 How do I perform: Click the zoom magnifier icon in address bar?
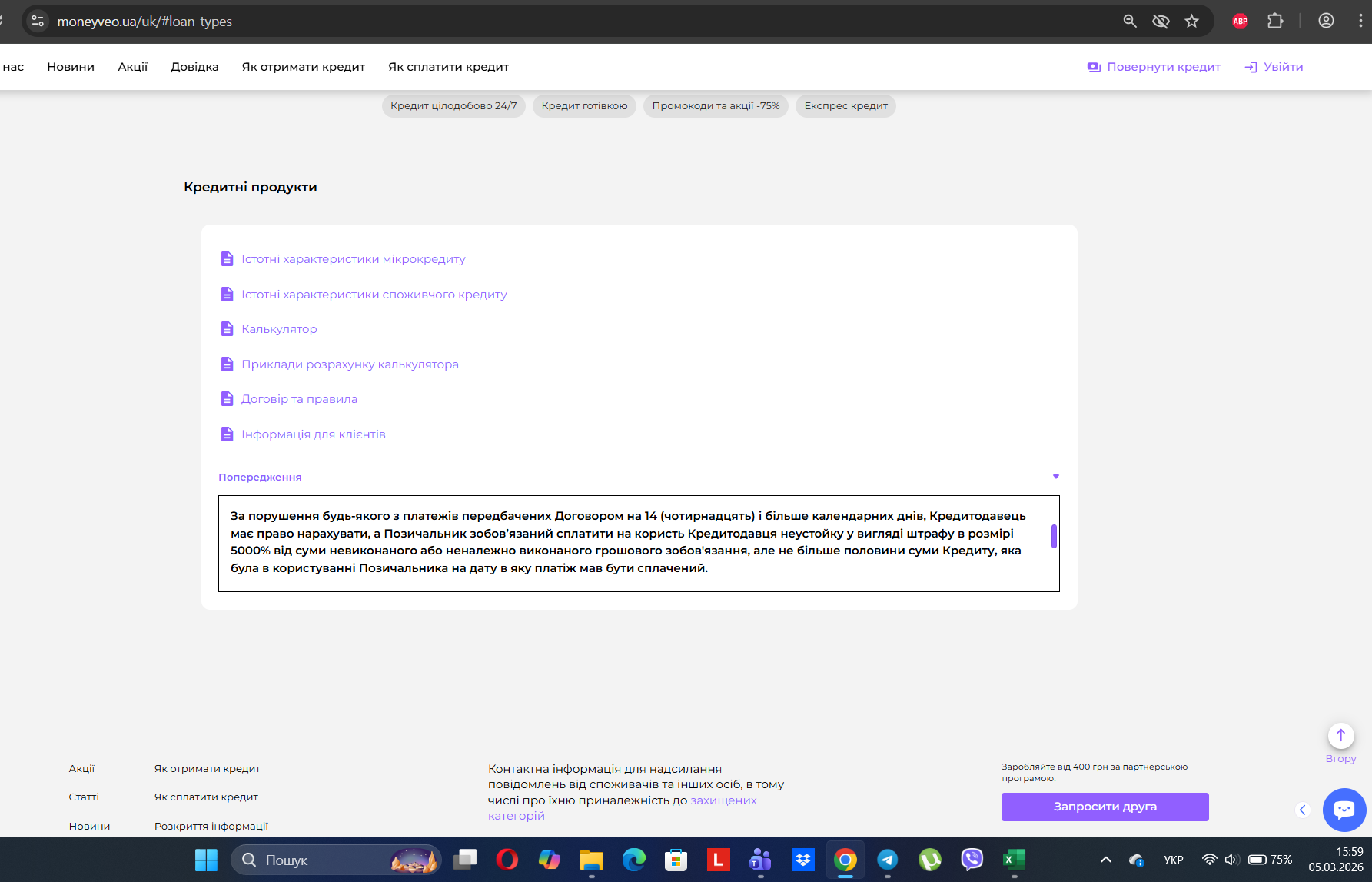[x=1130, y=22]
